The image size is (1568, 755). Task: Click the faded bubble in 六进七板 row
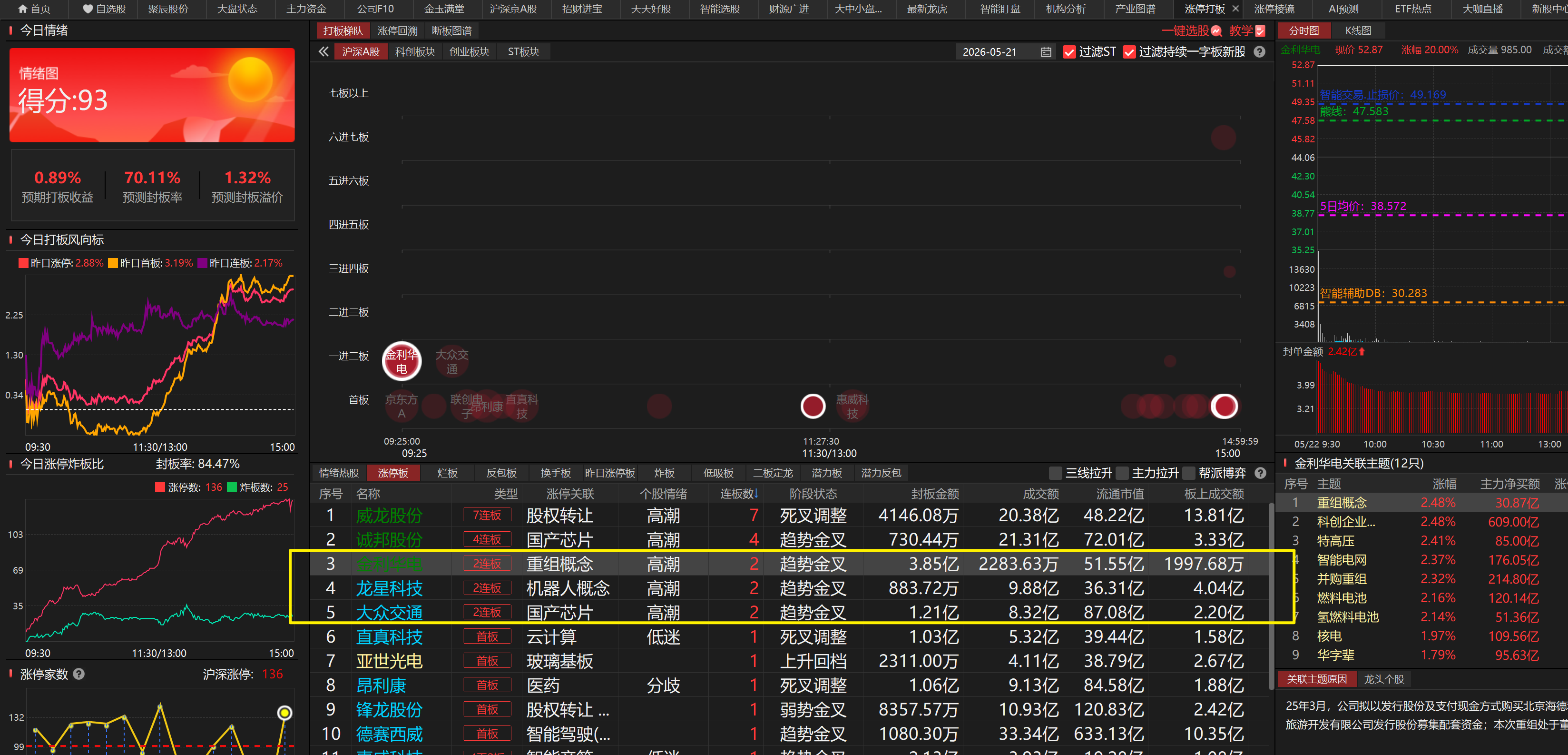[x=1224, y=138]
